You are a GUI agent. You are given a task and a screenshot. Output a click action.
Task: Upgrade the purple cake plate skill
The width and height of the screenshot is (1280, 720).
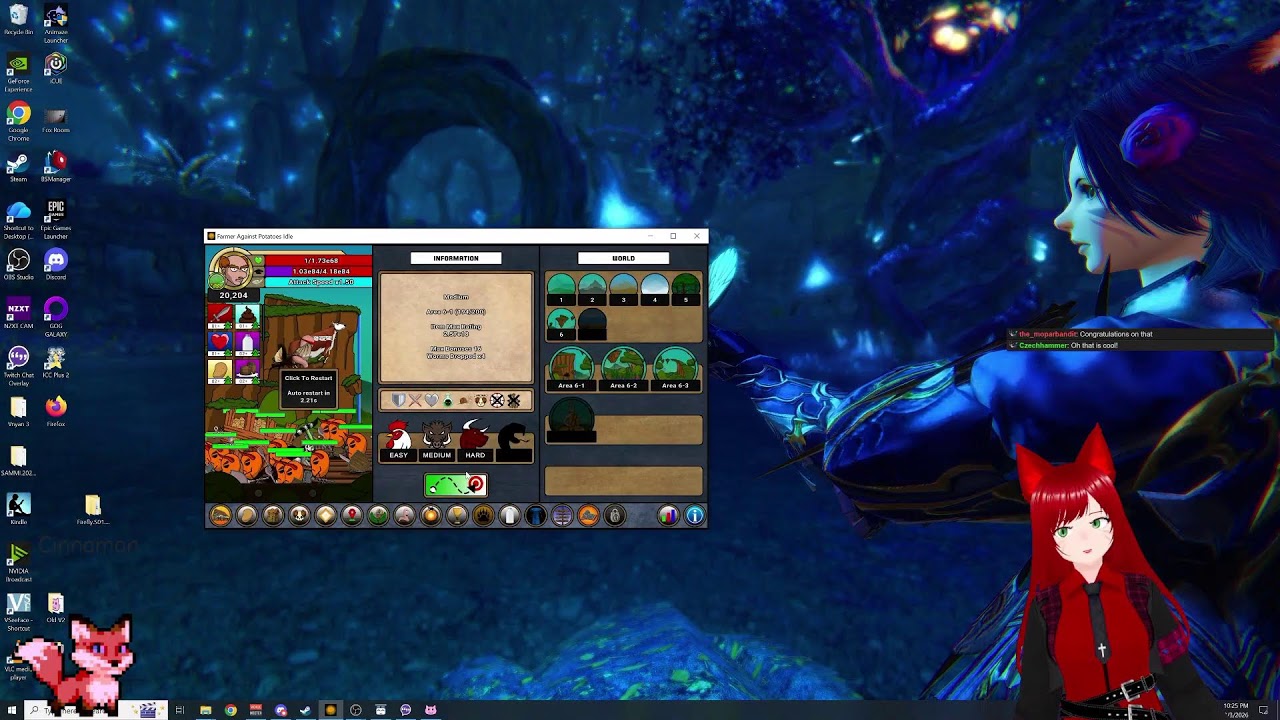[x=246, y=370]
